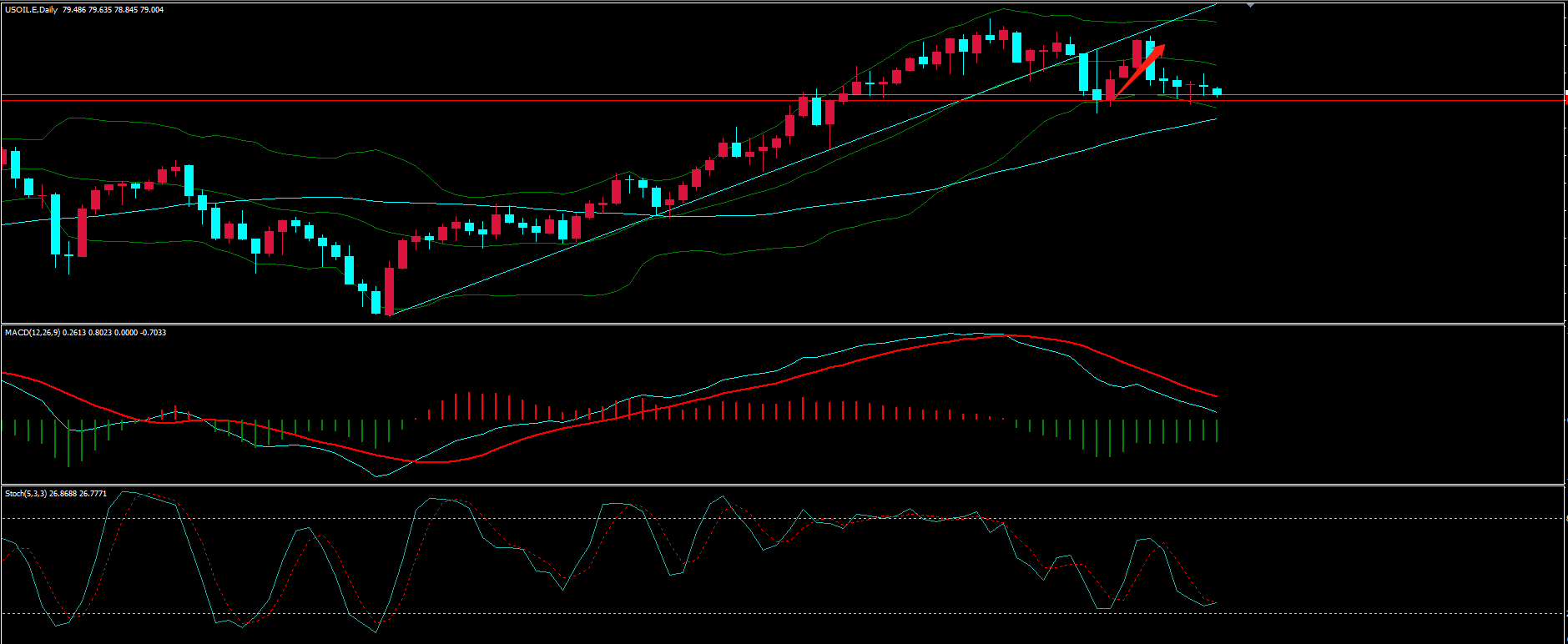Image resolution: width=1568 pixels, height=644 pixels.
Task: Click the red arrow annotation on the chart
Action: [x=1138, y=71]
